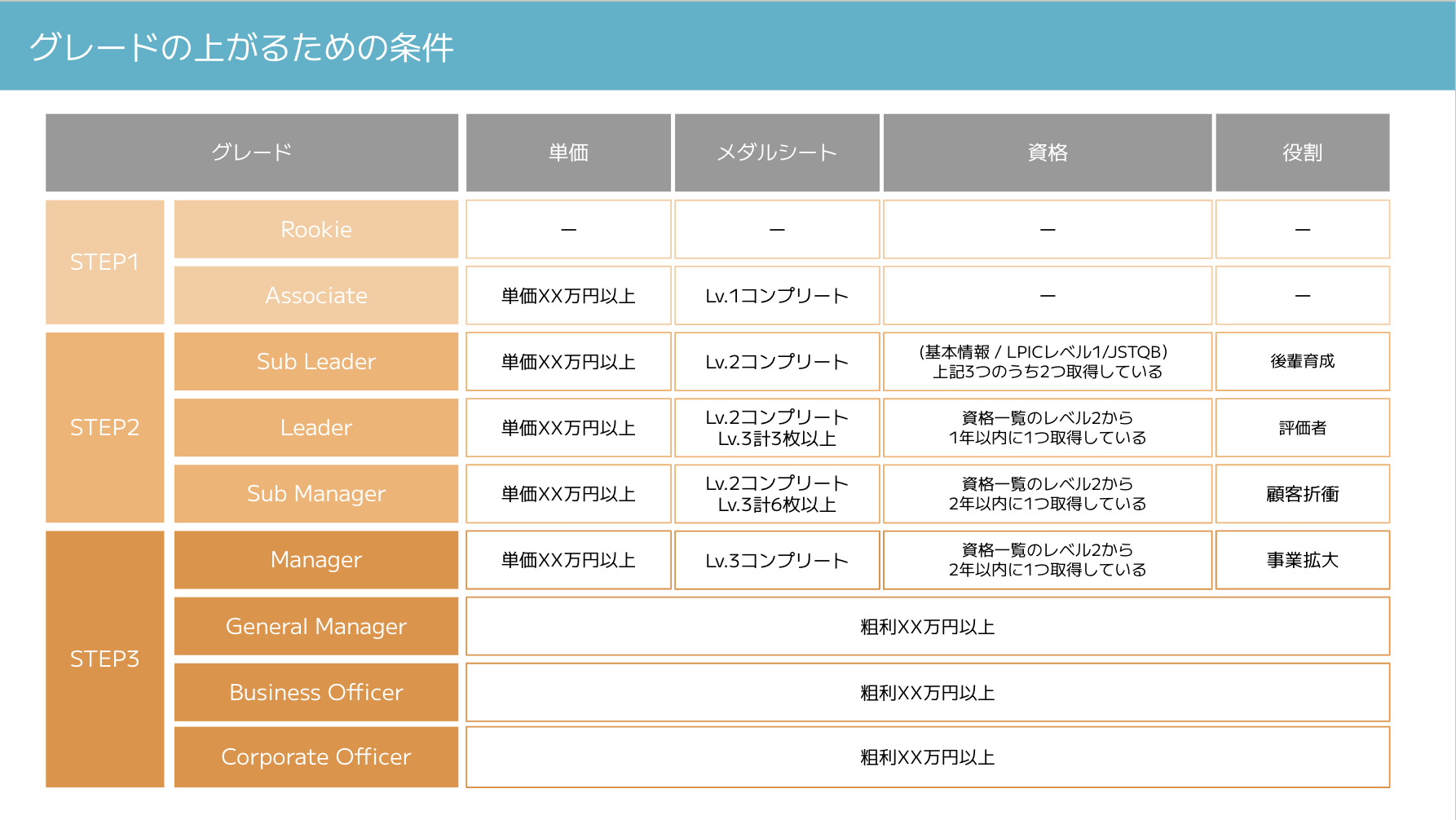1456x820 pixels.
Task: Click the 後輩育成 role cell
Action: pos(1303,361)
